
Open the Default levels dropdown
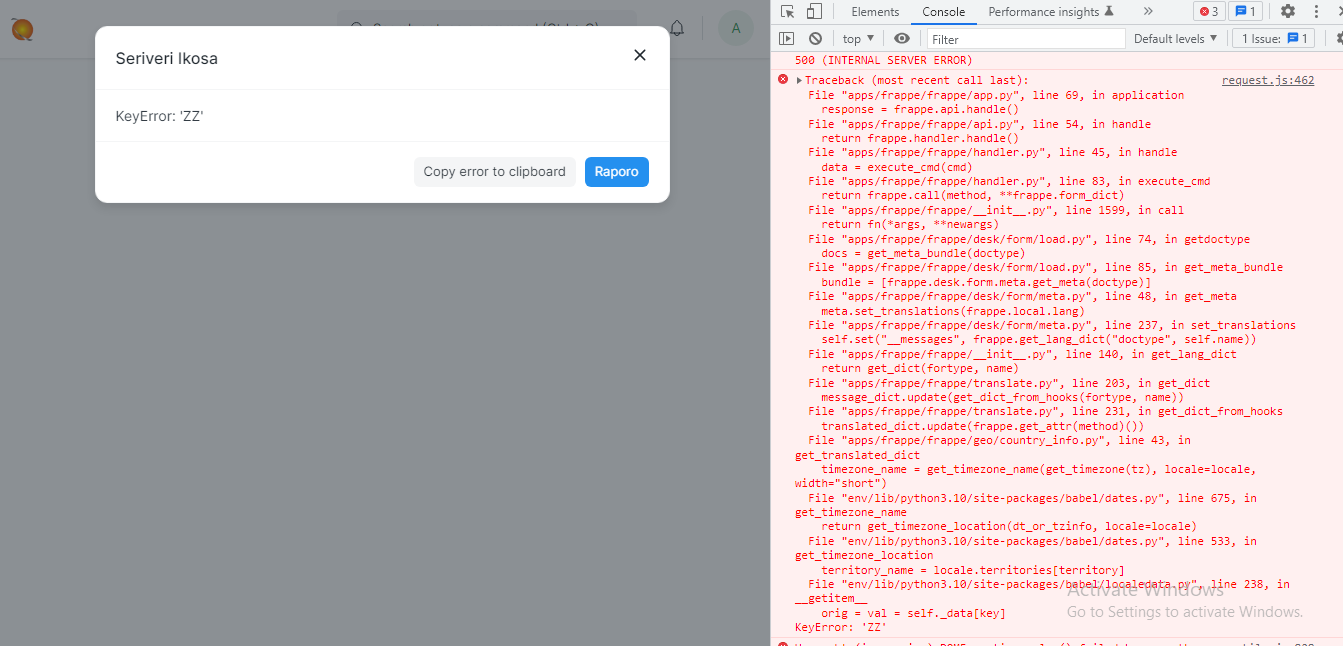coord(1175,39)
